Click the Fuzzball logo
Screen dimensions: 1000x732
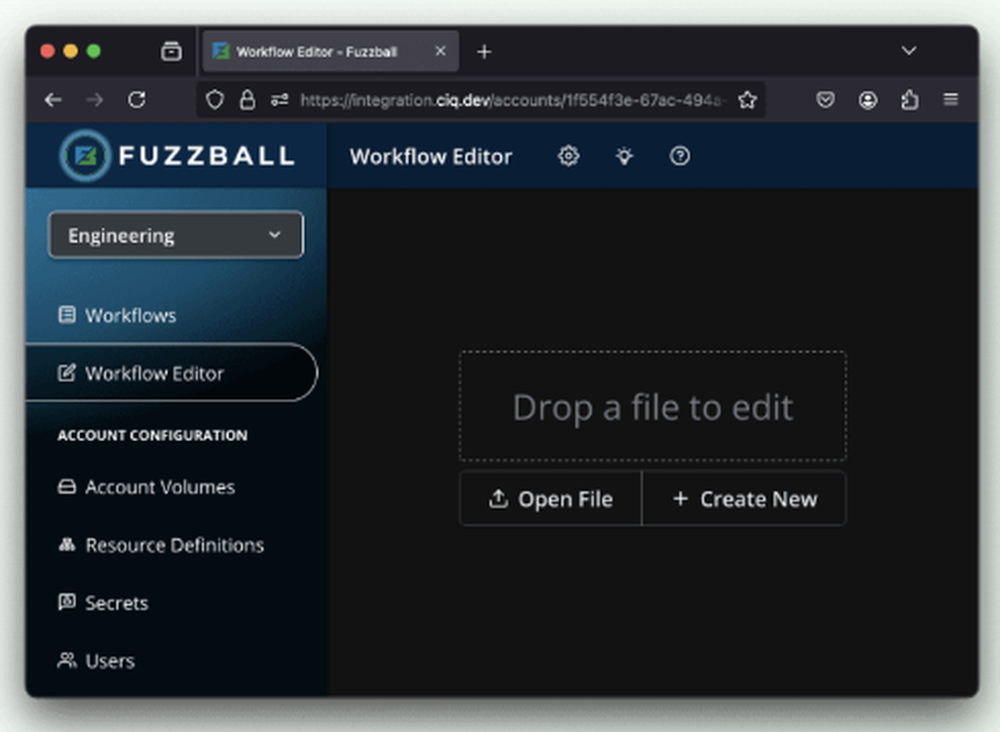[x=177, y=156]
